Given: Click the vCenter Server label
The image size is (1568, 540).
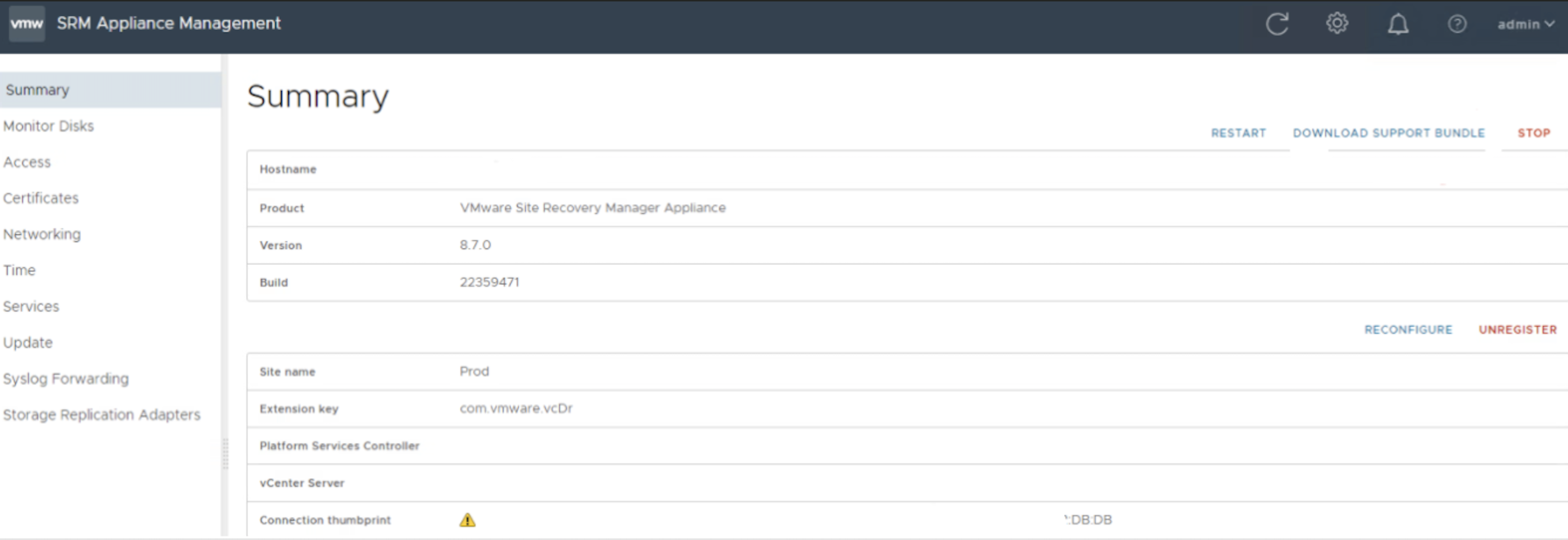Looking at the screenshot, I should 302,483.
